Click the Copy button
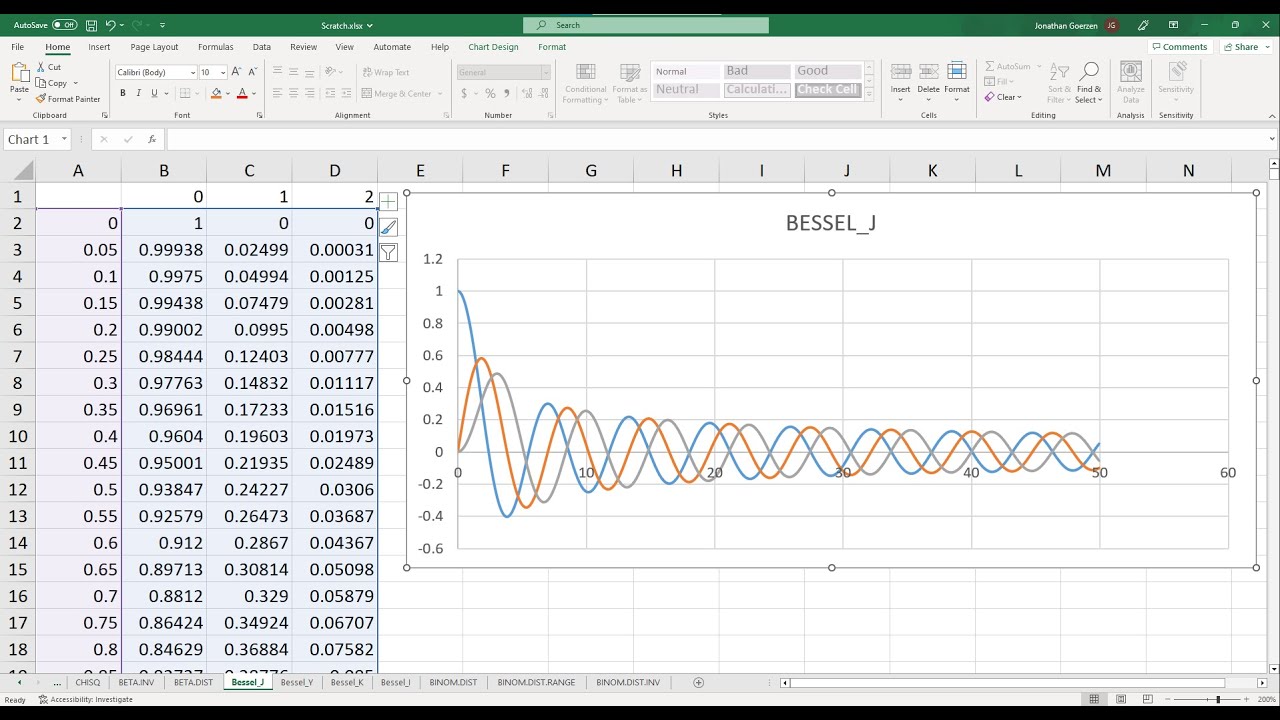Viewport: 1280px width, 720px height. click(x=52, y=83)
